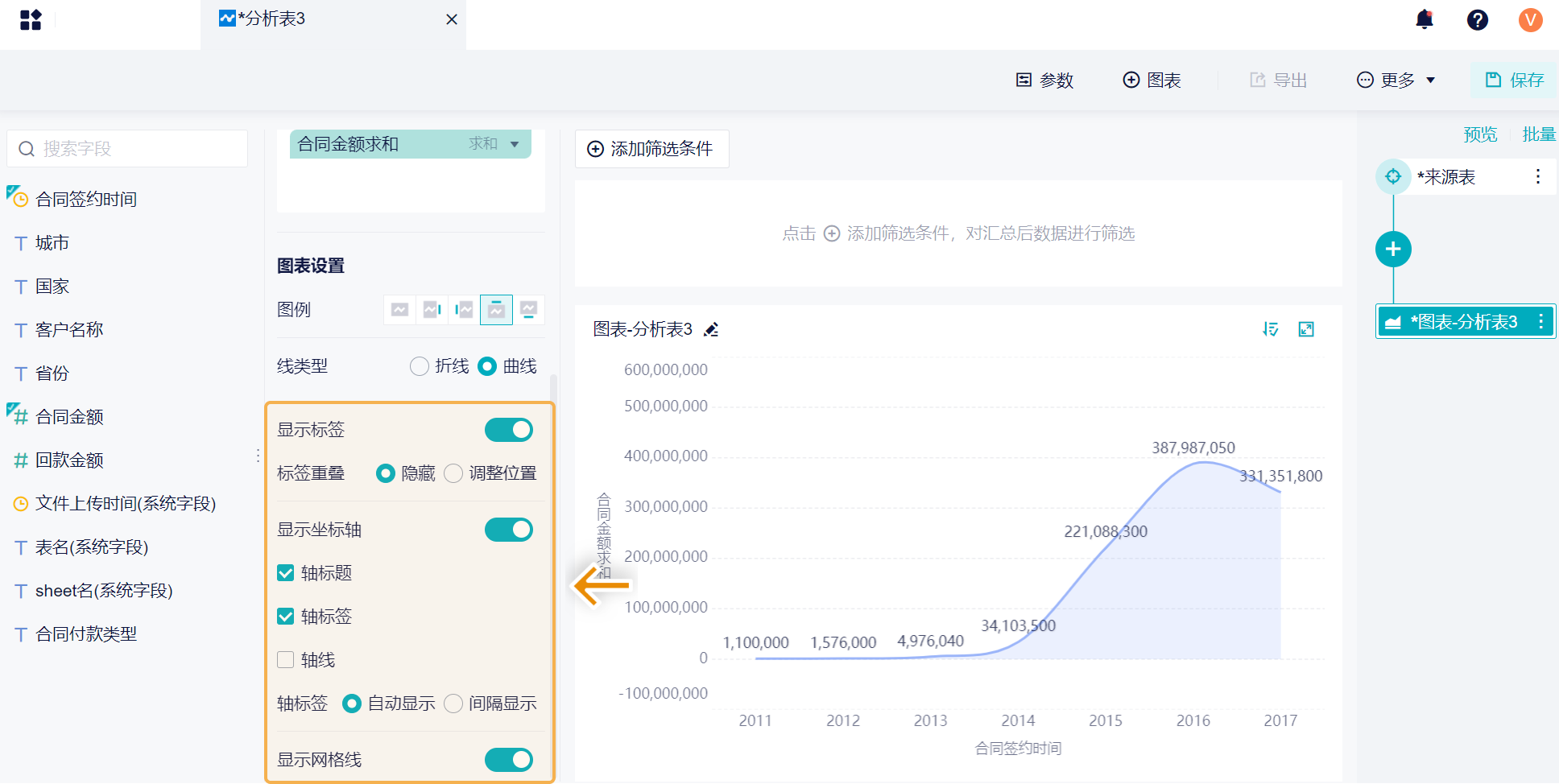This screenshot has width=1559, height=784.
Task: Expand the chart to fullscreen
Action: pyautogui.click(x=1306, y=329)
